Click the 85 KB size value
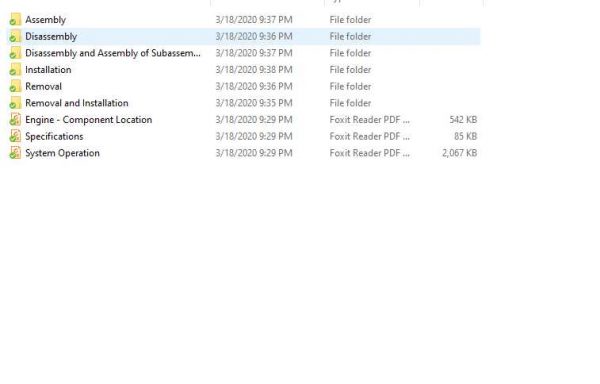 click(x=465, y=136)
